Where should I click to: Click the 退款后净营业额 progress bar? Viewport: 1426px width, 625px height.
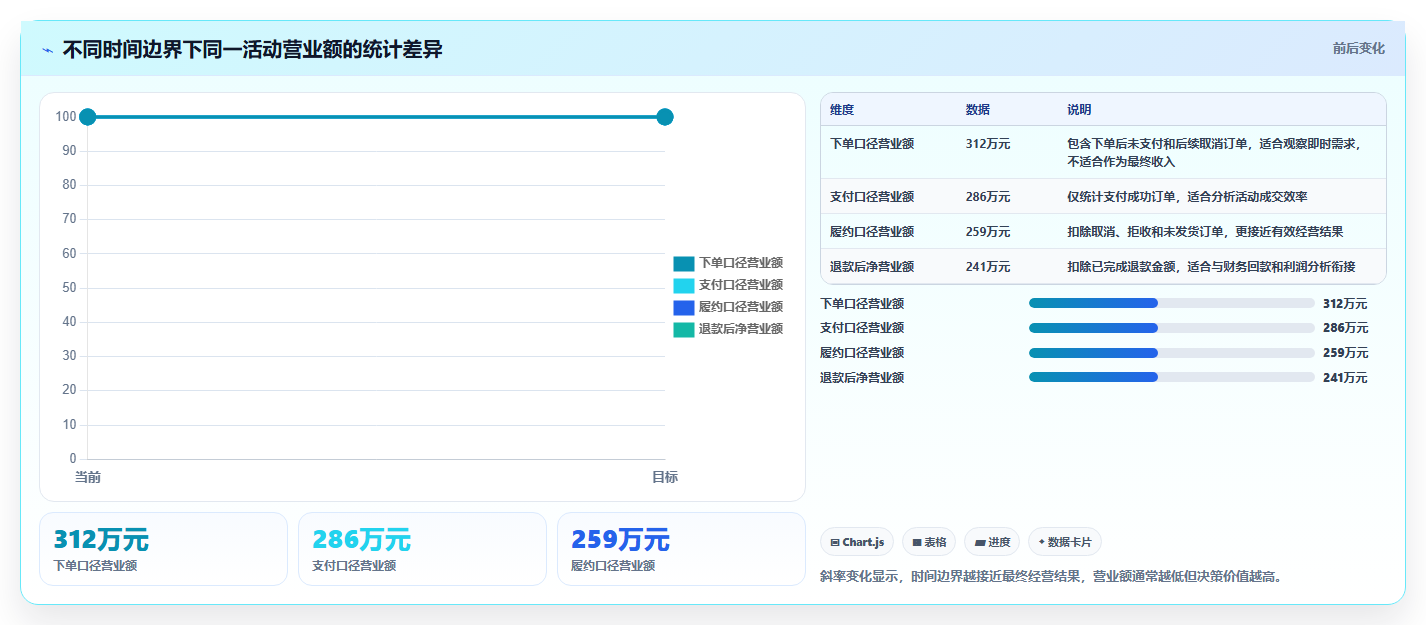tap(1171, 377)
